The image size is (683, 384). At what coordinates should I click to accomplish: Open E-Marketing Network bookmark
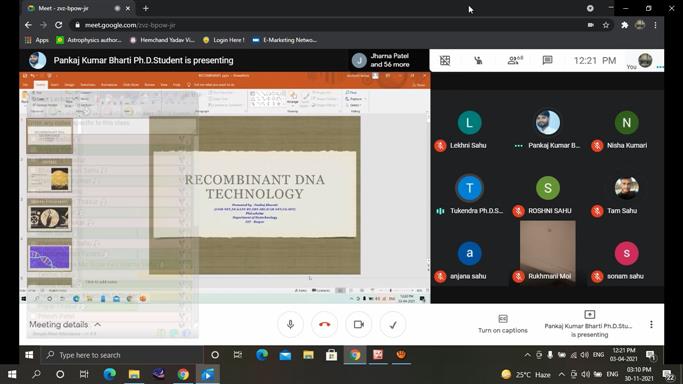pos(284,40)
